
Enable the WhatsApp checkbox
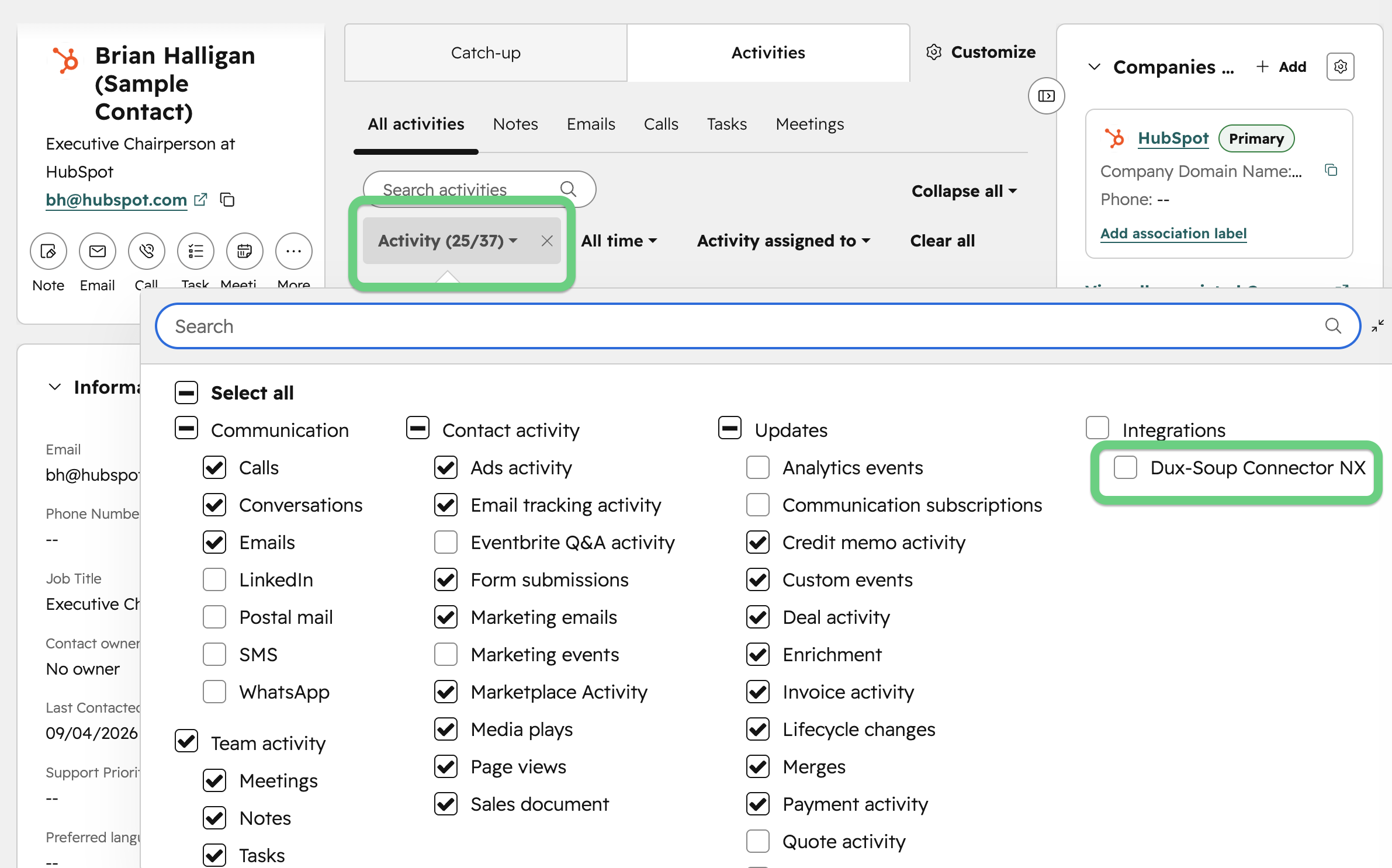tap(214, 692)
